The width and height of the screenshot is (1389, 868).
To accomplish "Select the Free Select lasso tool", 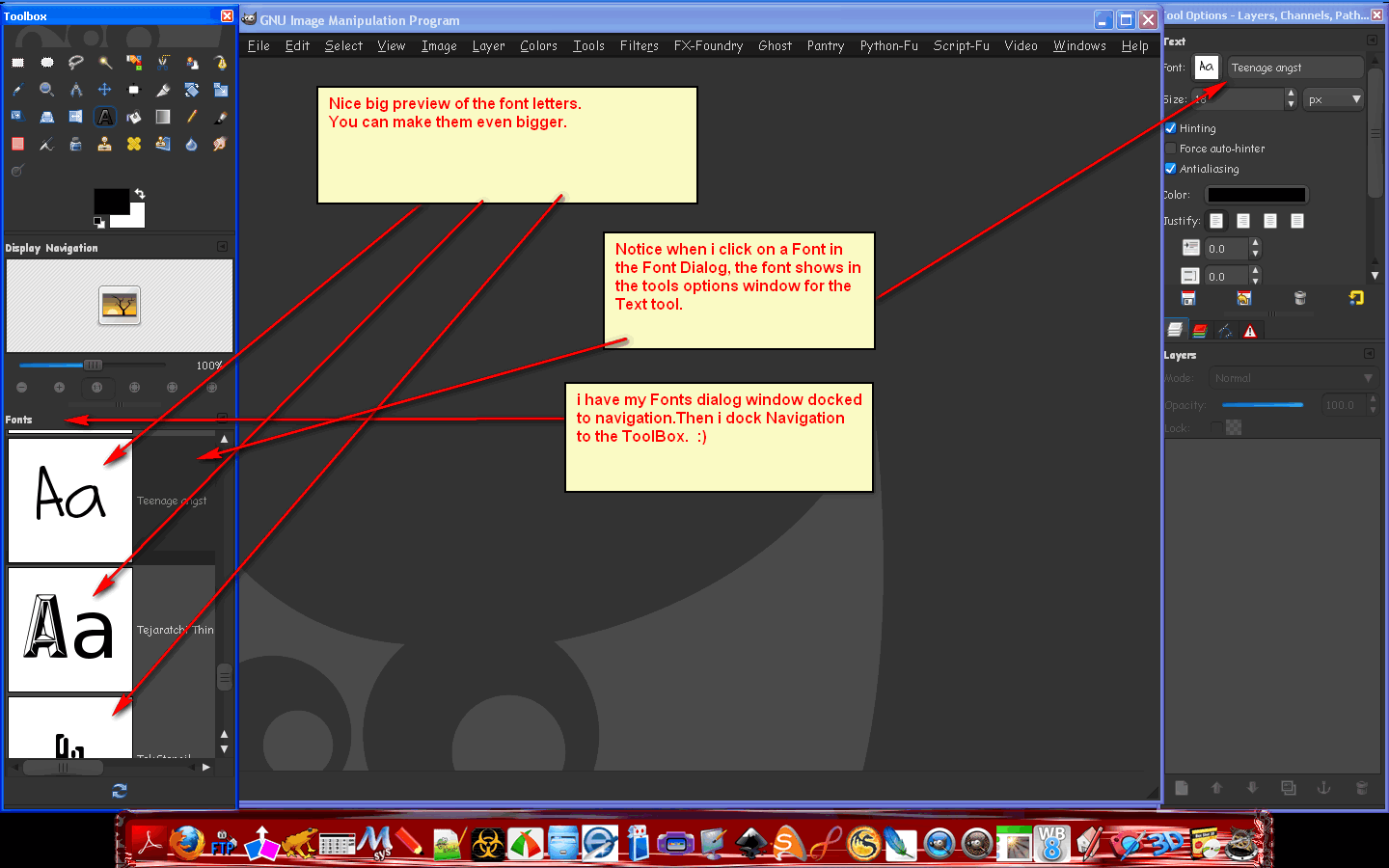I will pos(76,63).
